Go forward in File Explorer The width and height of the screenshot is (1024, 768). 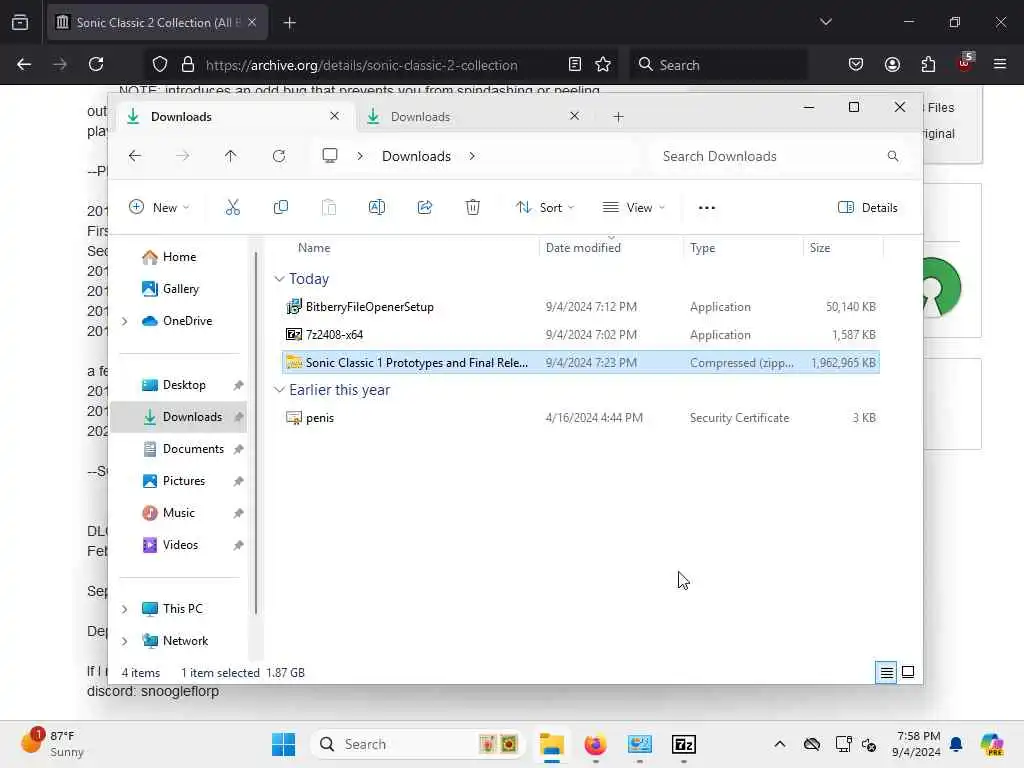(x=183, y=156)
